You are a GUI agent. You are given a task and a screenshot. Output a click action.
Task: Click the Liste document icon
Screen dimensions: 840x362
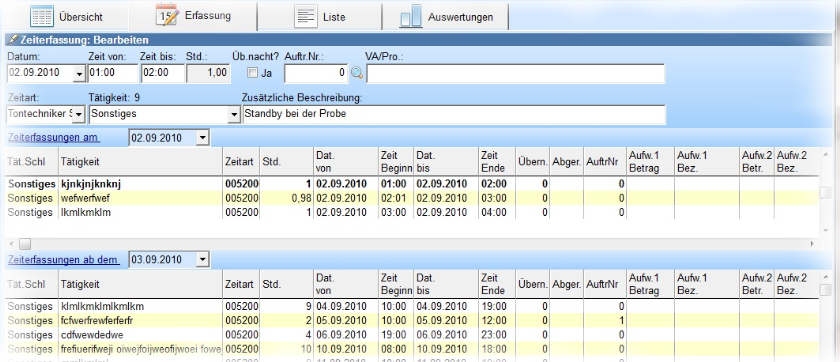pos(306,16)
